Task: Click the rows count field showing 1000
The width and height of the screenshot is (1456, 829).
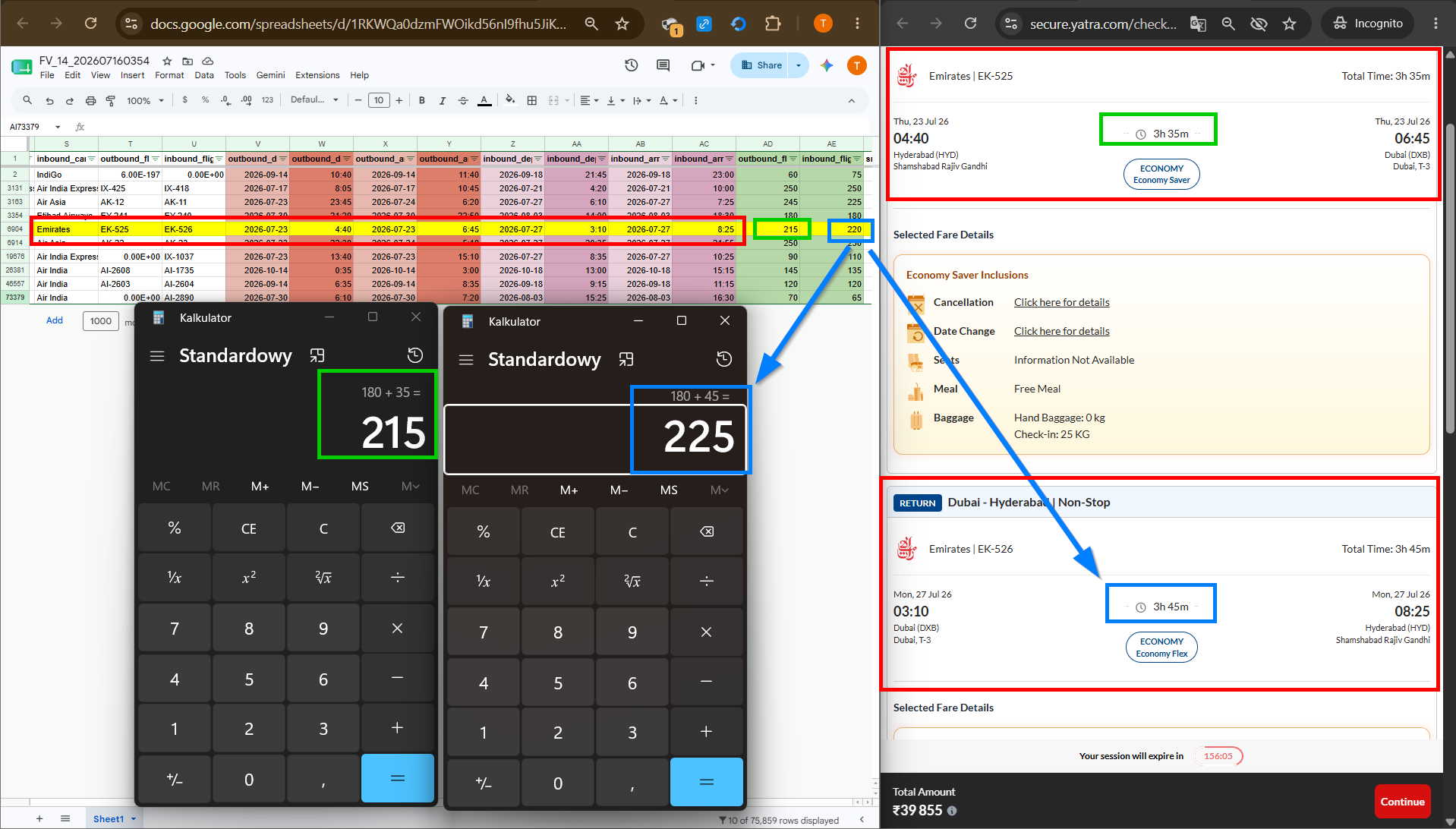Action: 101,321
